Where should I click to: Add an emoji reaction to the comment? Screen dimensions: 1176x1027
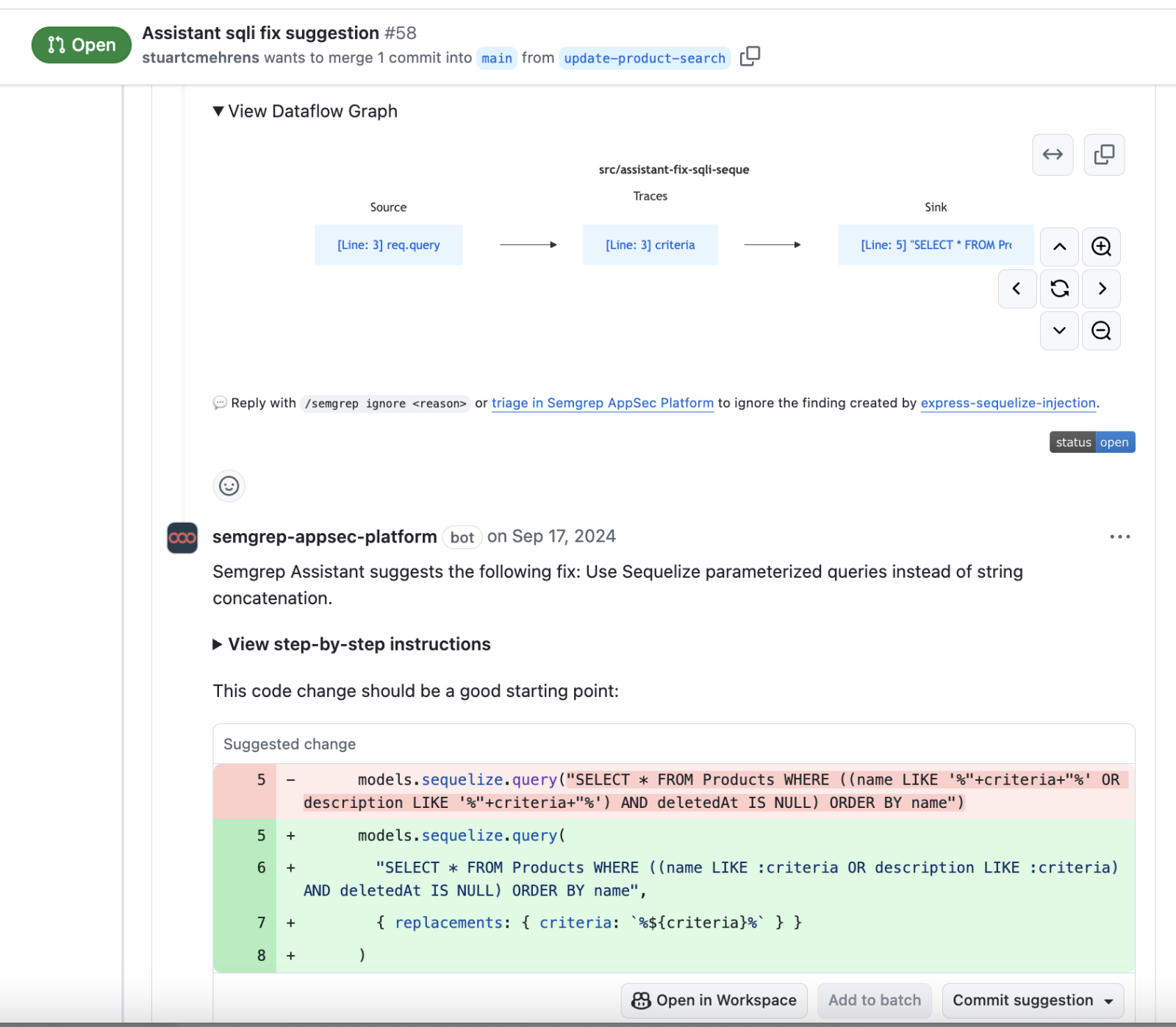[x=229, y=486]
